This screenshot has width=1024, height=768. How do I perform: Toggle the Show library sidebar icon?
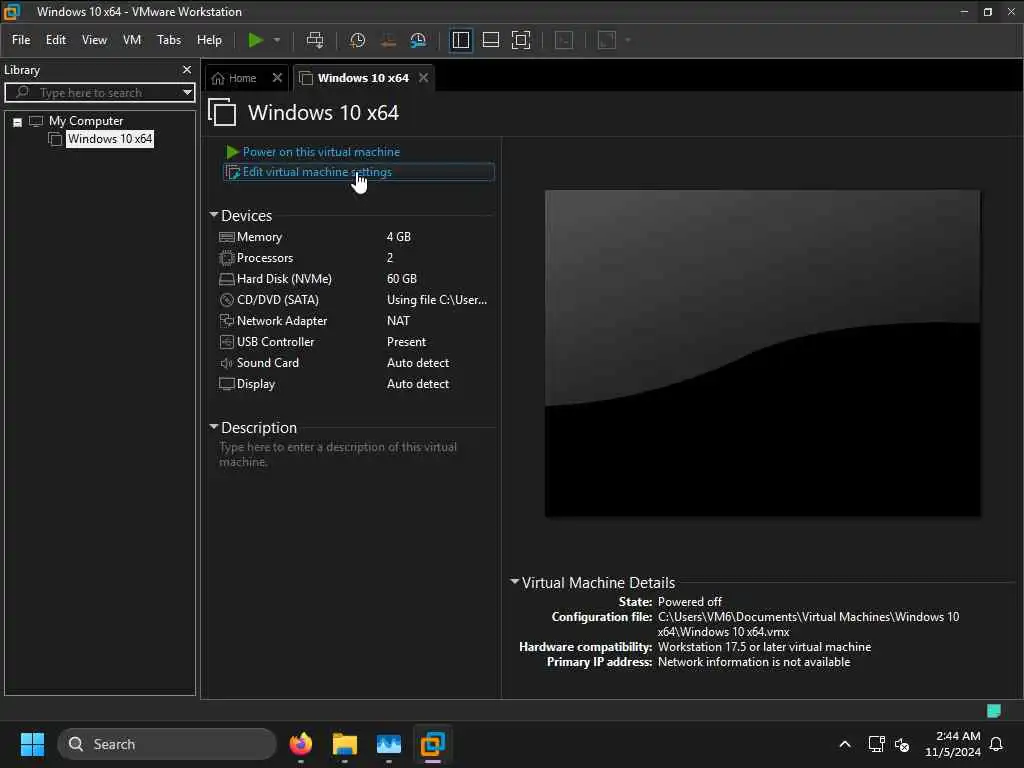pos(460,40)
